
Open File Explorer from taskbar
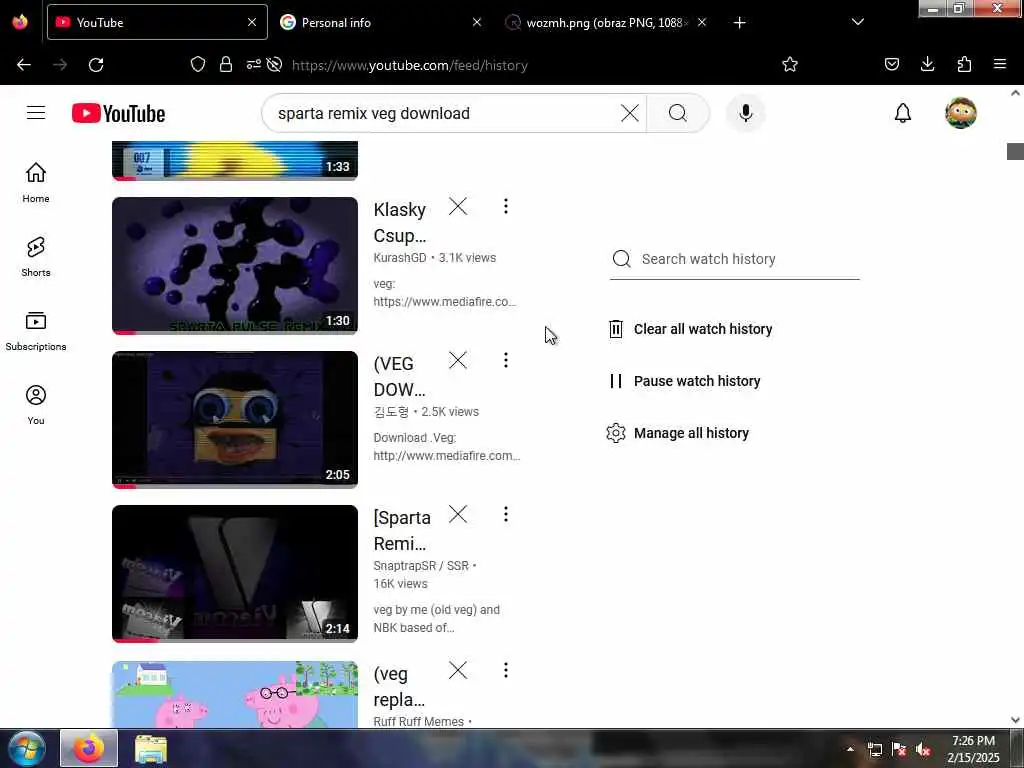(151, 749)
